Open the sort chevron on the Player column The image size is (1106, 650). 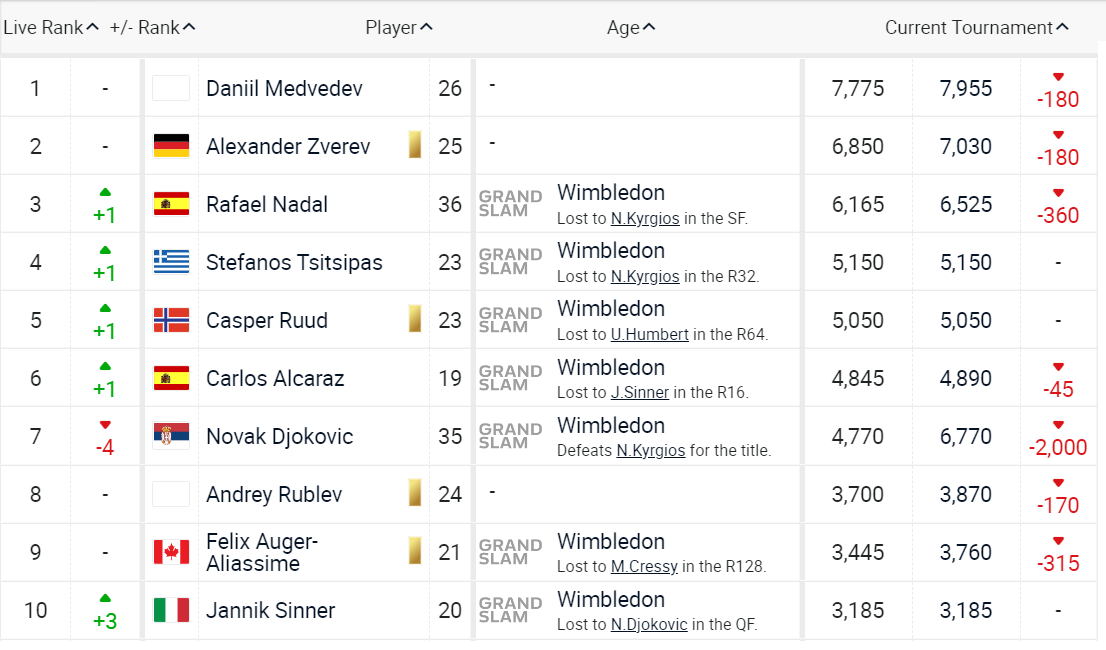[427, 27]
